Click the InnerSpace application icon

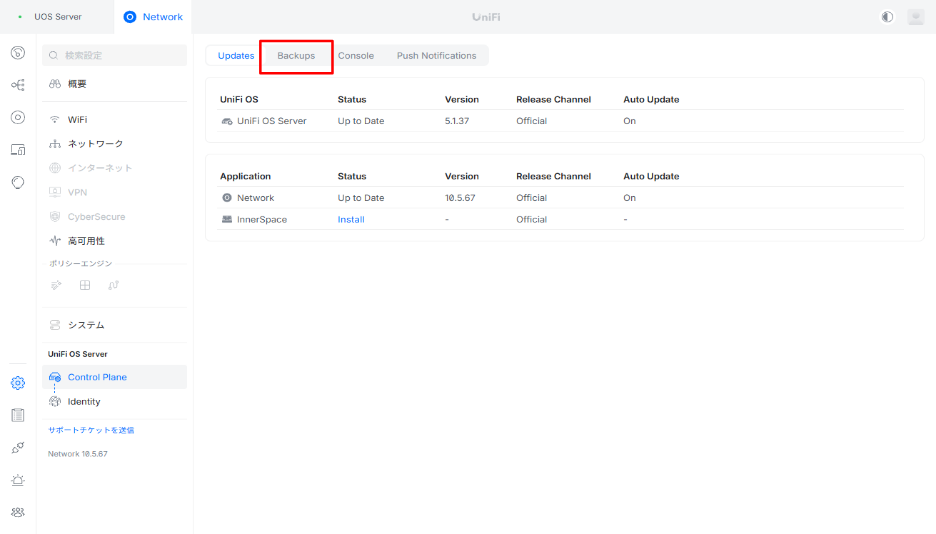tap(227, 220)
